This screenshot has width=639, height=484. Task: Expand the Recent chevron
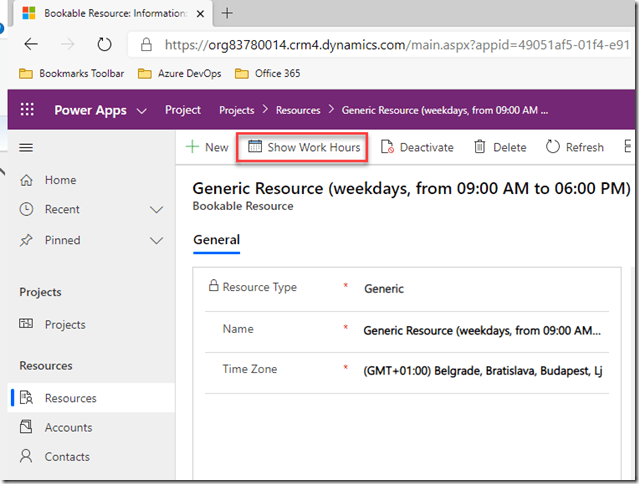(156, 210)
